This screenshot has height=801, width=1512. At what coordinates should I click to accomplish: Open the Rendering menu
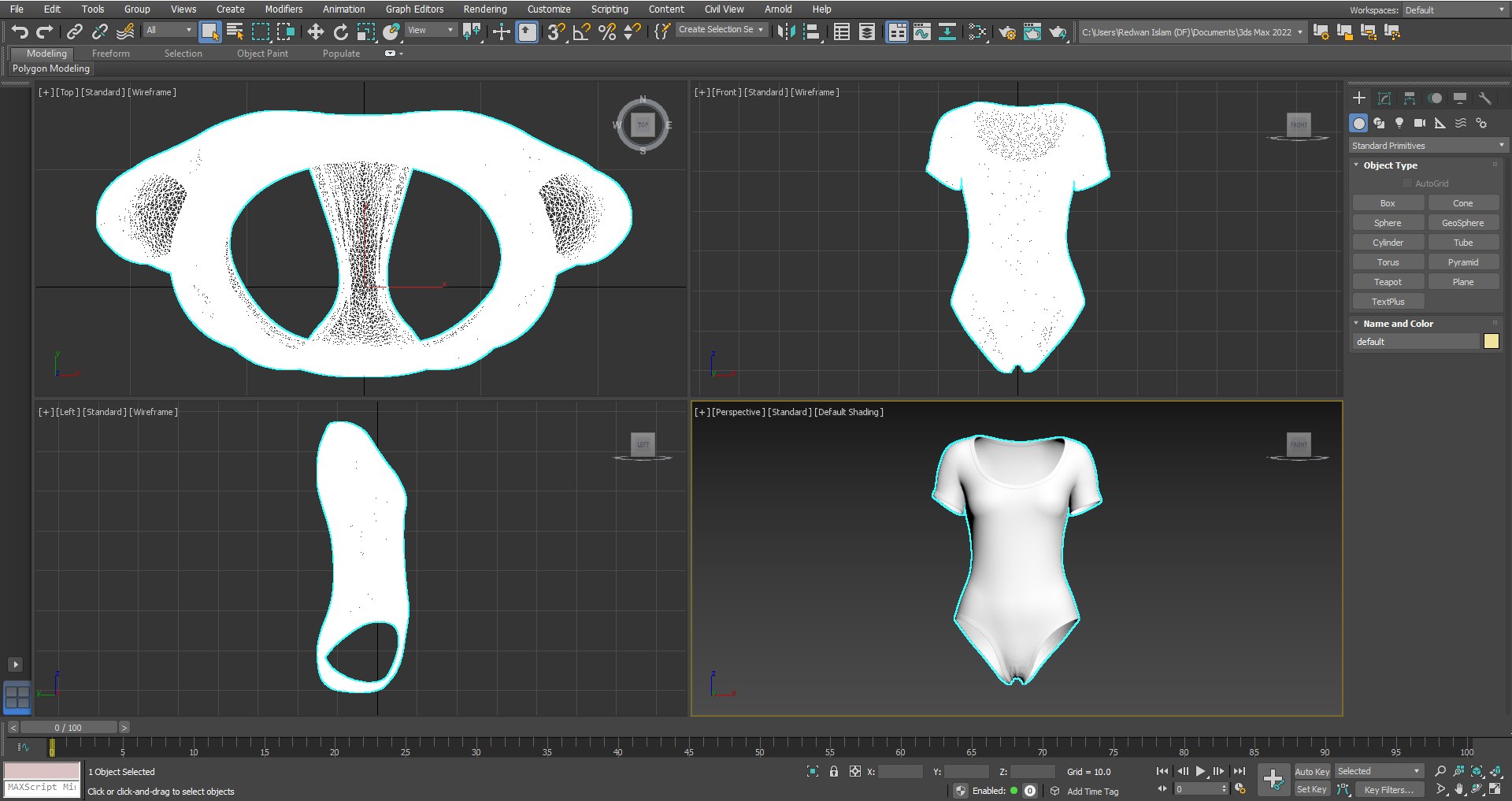[x=485, y=9]
